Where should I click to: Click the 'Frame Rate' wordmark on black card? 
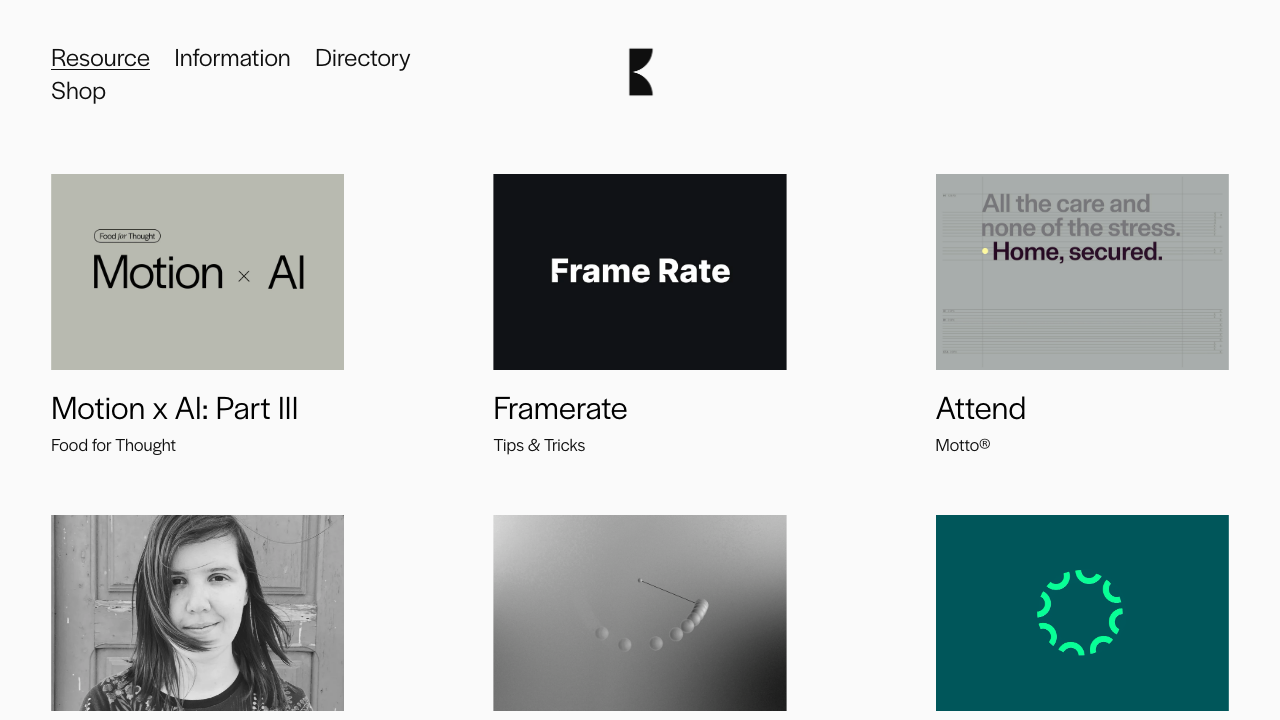tap(640, 271)
